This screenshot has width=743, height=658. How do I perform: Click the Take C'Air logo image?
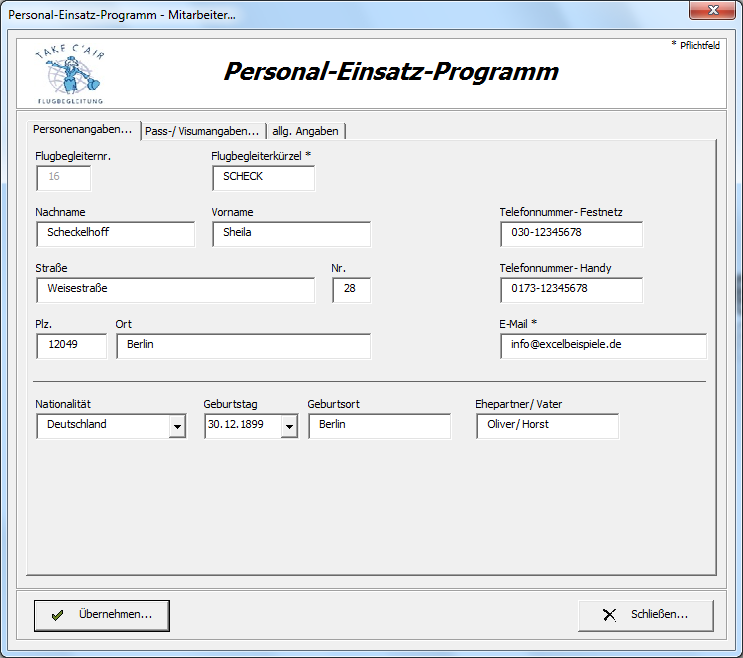click(70, 73)
